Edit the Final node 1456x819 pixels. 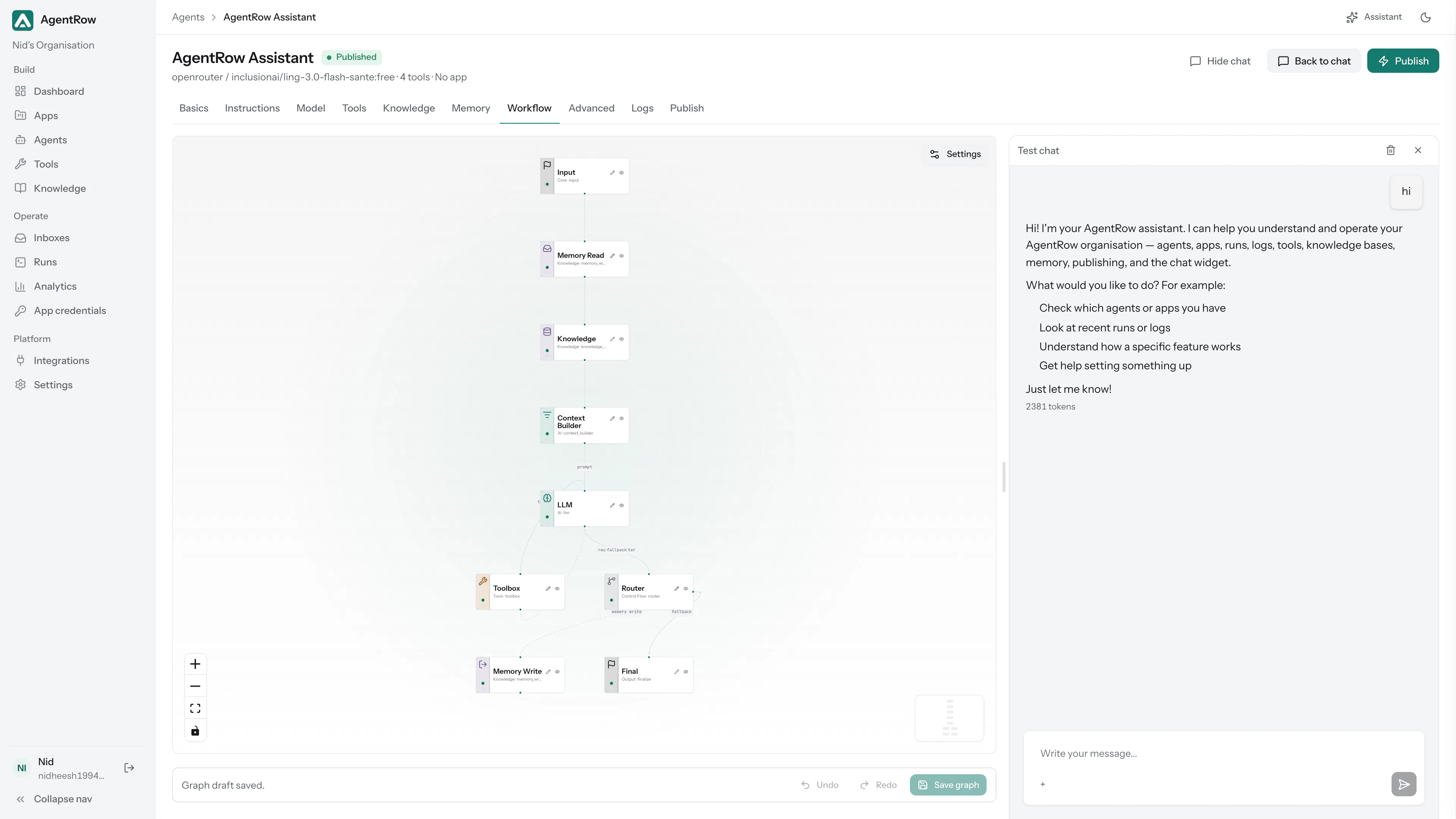pos(676,672)
